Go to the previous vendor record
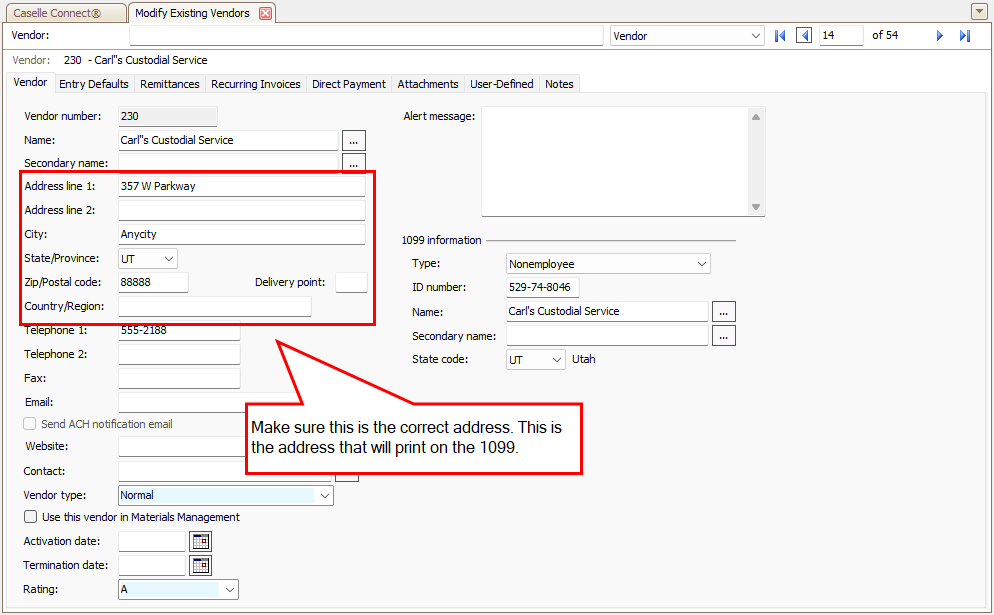 [x=804, y=35]
